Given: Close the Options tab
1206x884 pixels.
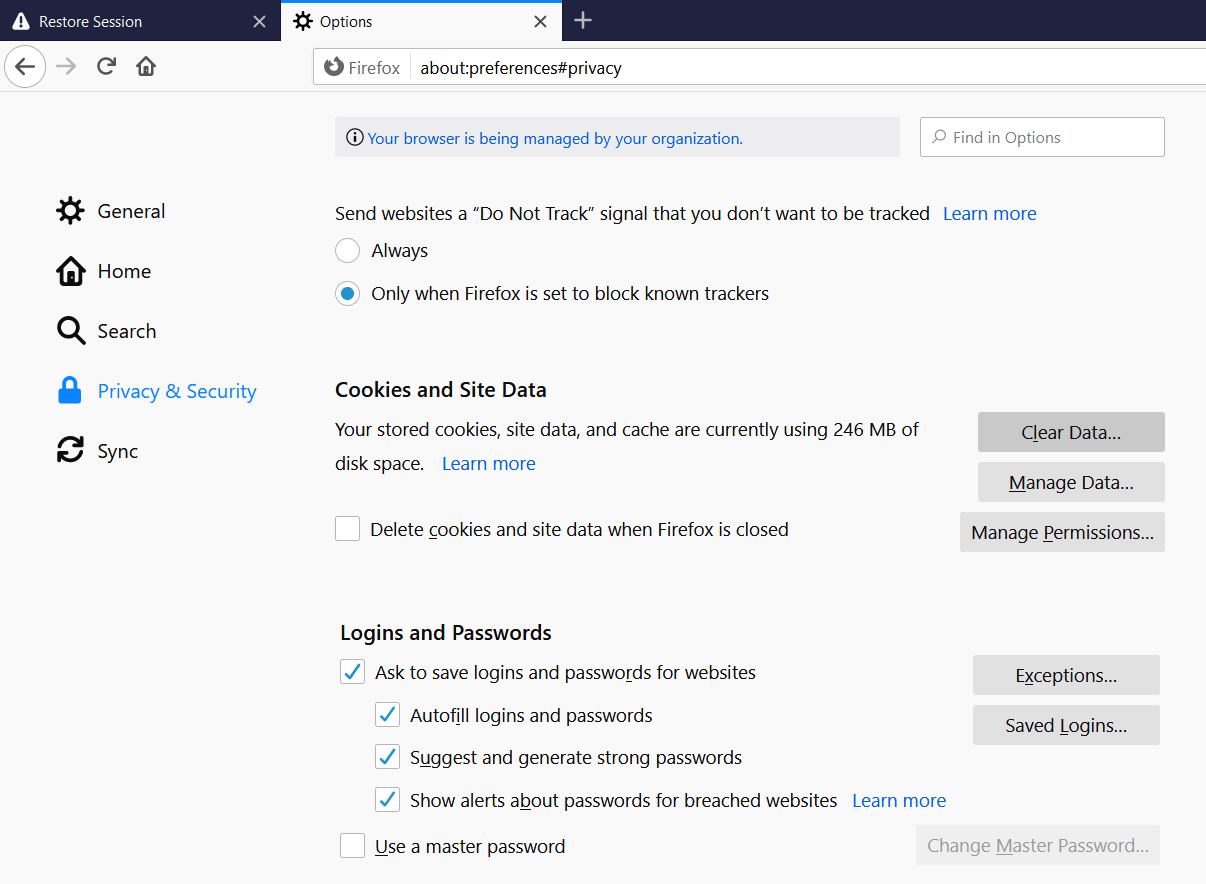Looking at the screenshot, I should coord(540,21).
